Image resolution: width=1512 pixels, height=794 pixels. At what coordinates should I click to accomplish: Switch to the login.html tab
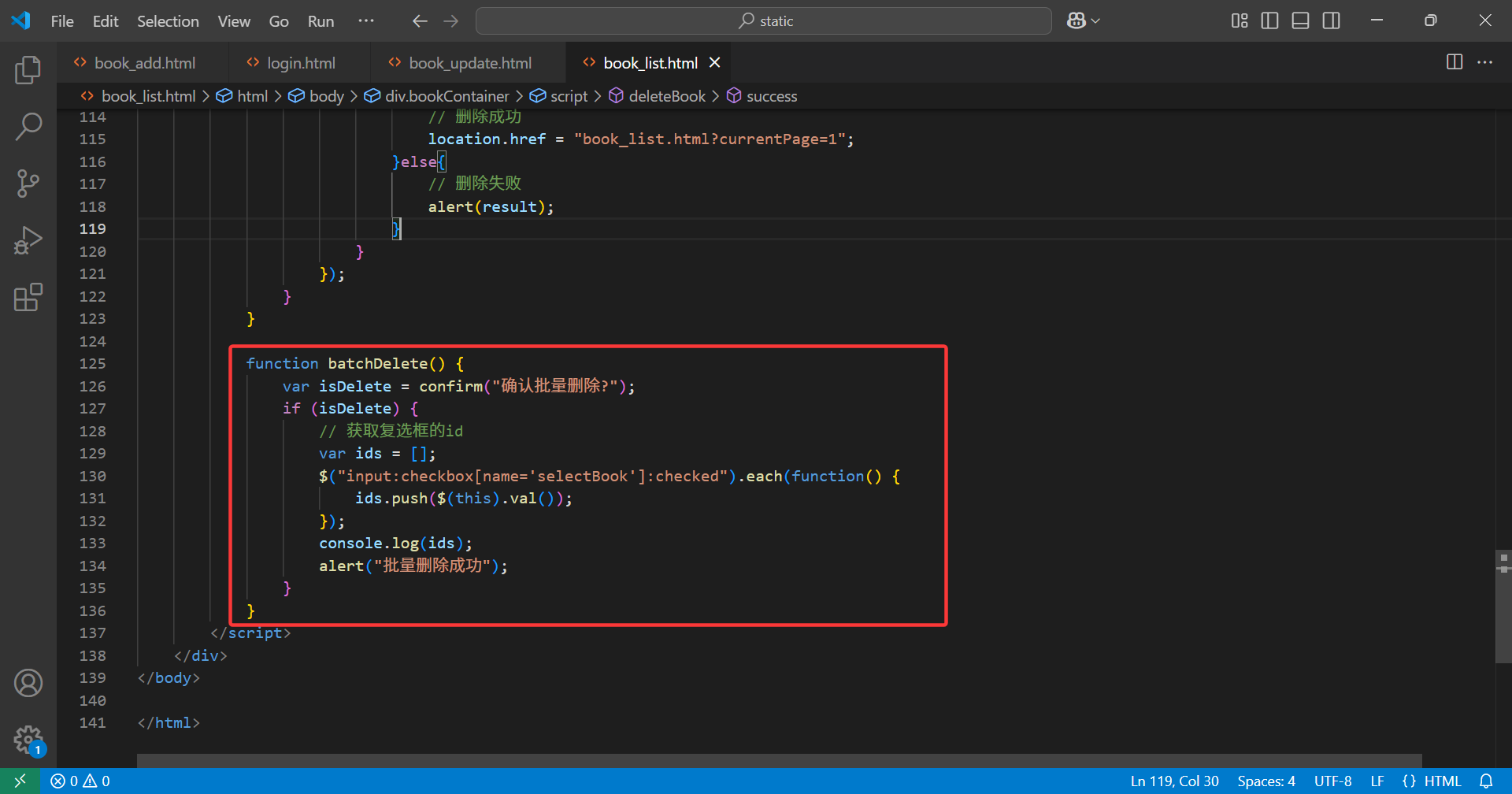tap(300, 62)
